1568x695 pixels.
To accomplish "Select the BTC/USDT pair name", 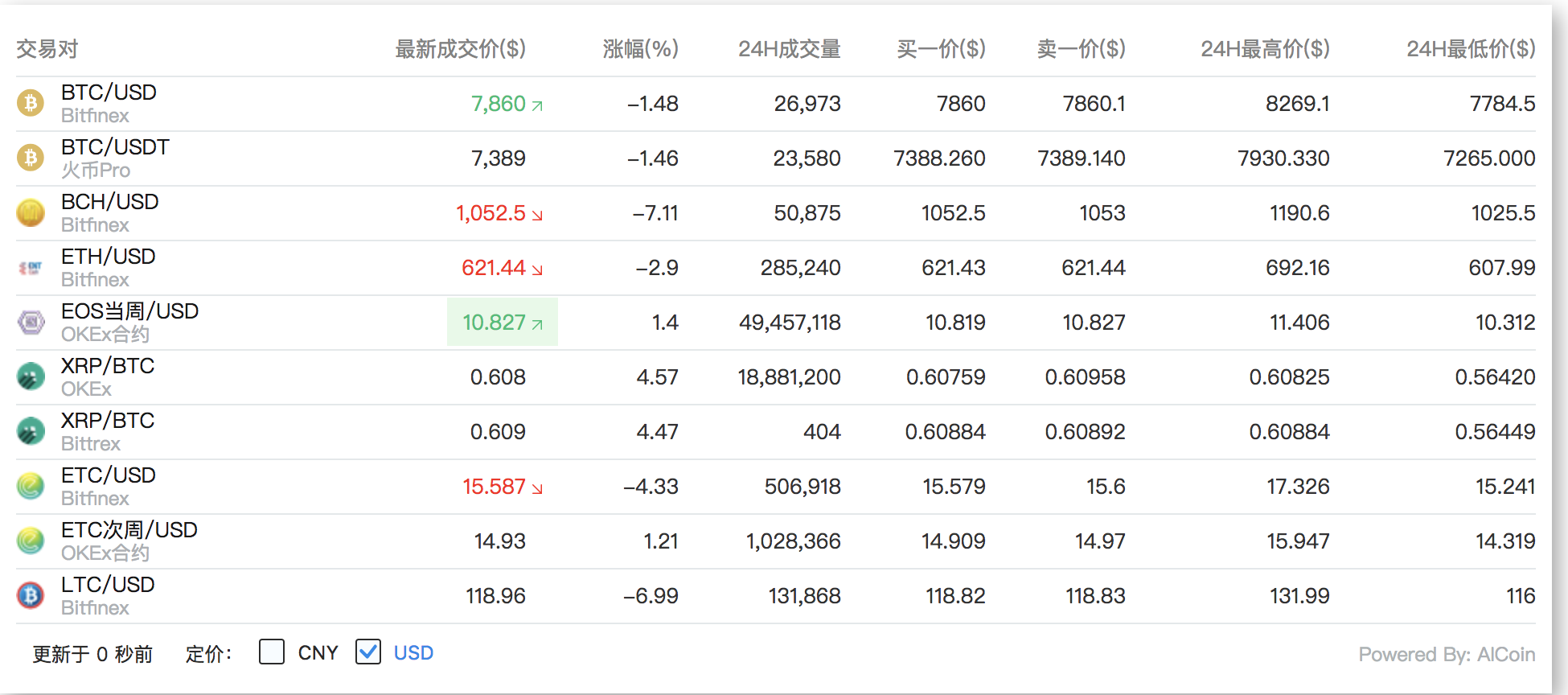I will pyautogui.click(x=116, y=147).
